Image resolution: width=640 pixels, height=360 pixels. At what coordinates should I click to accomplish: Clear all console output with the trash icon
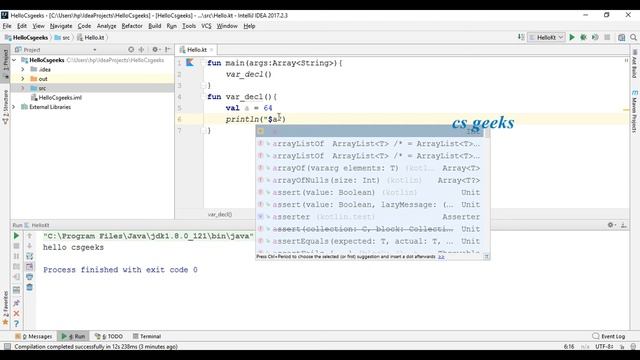[29, 287]
